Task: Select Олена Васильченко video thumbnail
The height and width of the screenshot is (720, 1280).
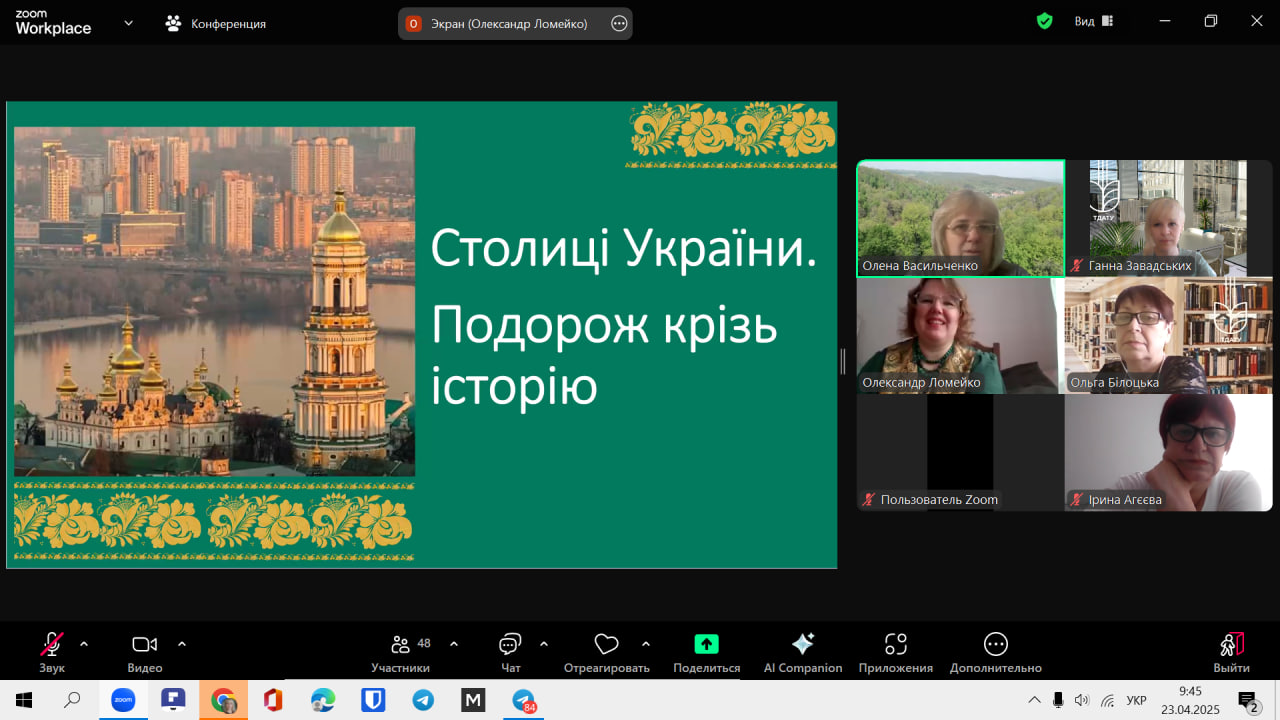Action: pos(960,218)
